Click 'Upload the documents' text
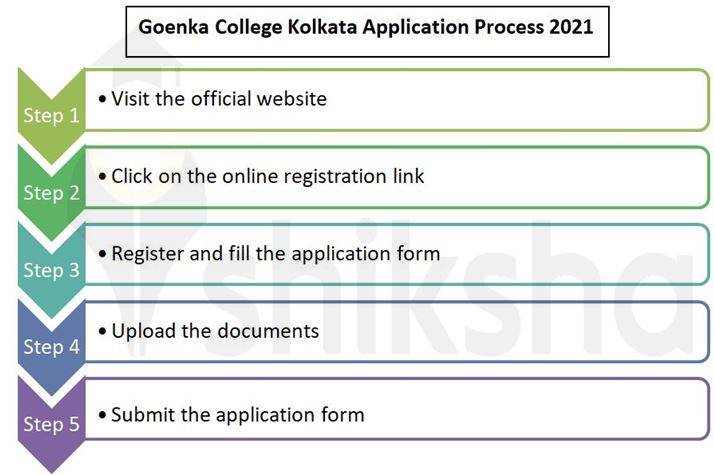Screen dimensions: 714x475 (215, 330)
